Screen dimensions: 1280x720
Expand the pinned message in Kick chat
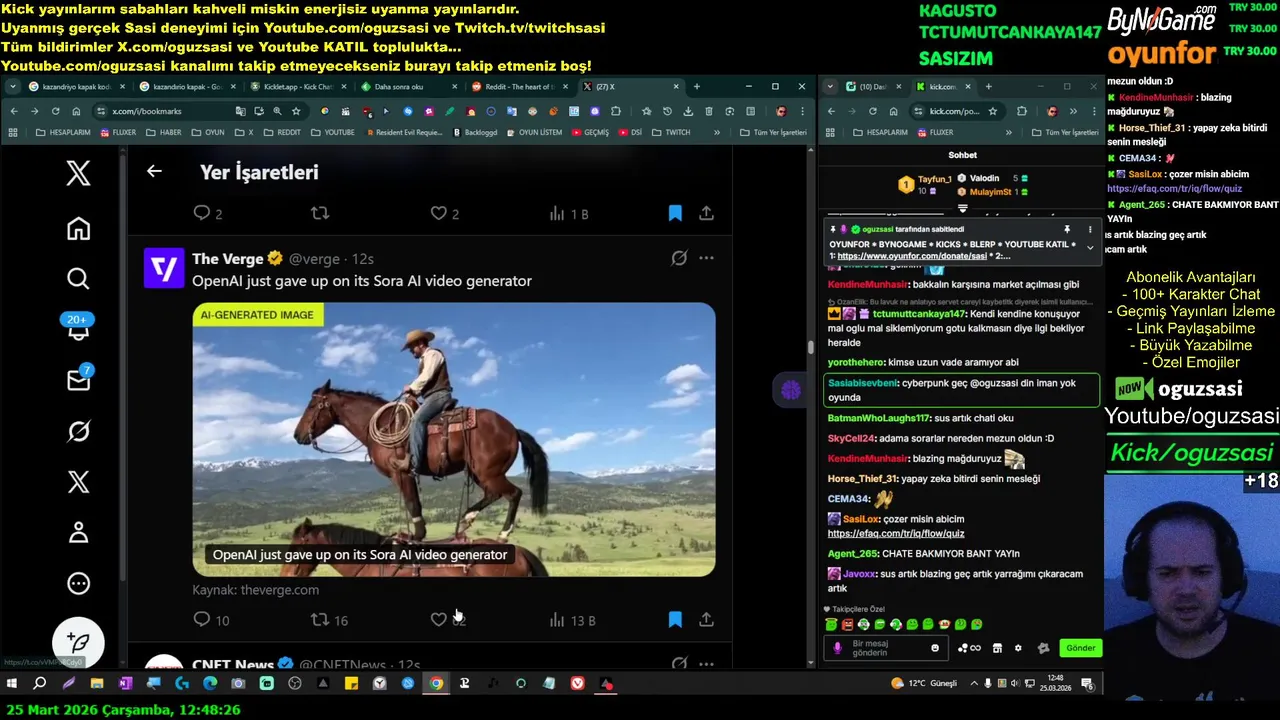pos(1090,248)
